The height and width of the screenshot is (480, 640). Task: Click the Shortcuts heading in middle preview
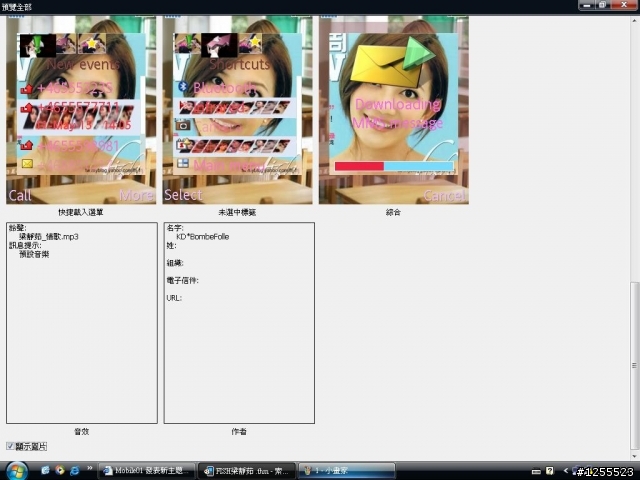point(239,64)
